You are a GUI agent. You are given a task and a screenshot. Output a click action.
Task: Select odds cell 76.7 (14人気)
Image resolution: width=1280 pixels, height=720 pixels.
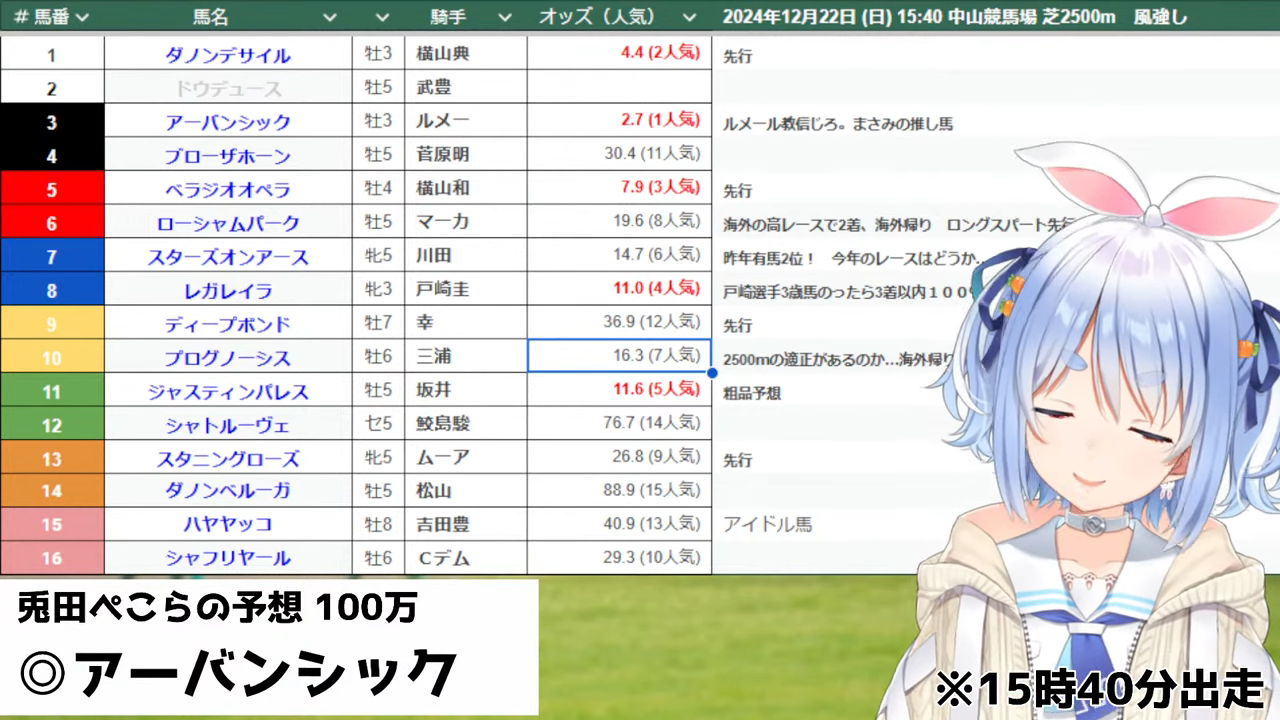[619, 424]
